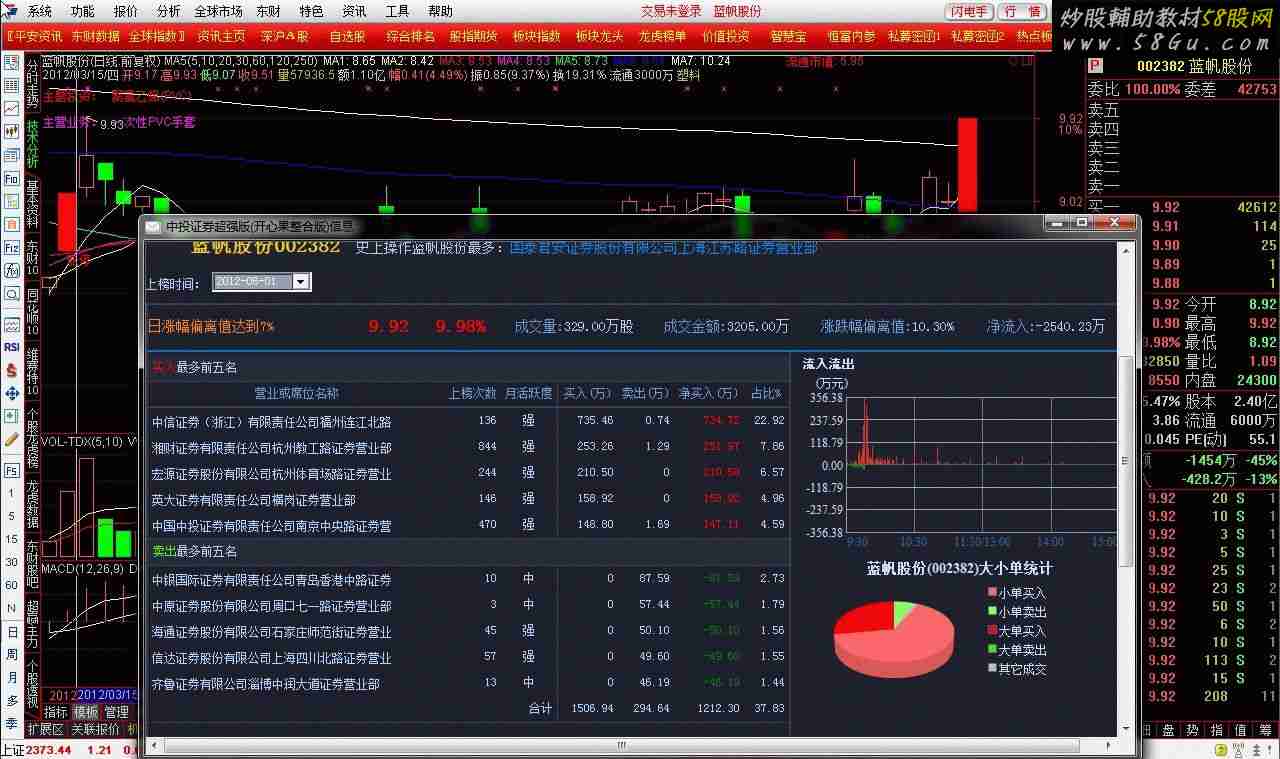The height and width of the screenshot is (759, 1280).
Task: Click row 湘财证券有限责任公司杭州教工路证券营业部
Action: click(467, 447)
